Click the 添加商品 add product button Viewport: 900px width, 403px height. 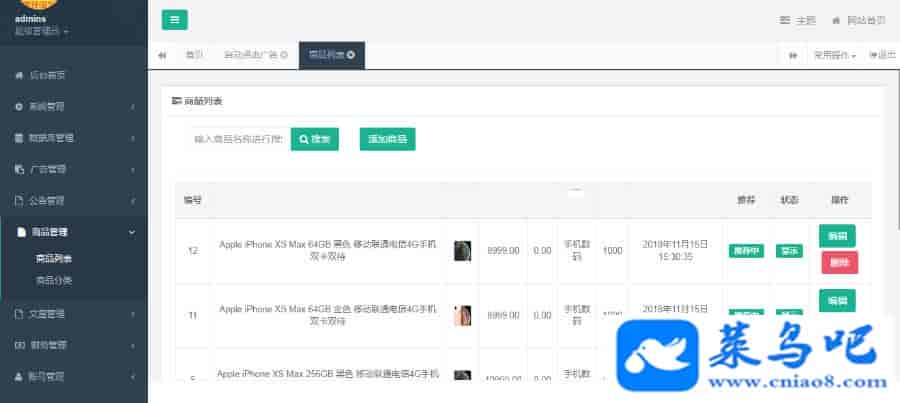point(387,139)
